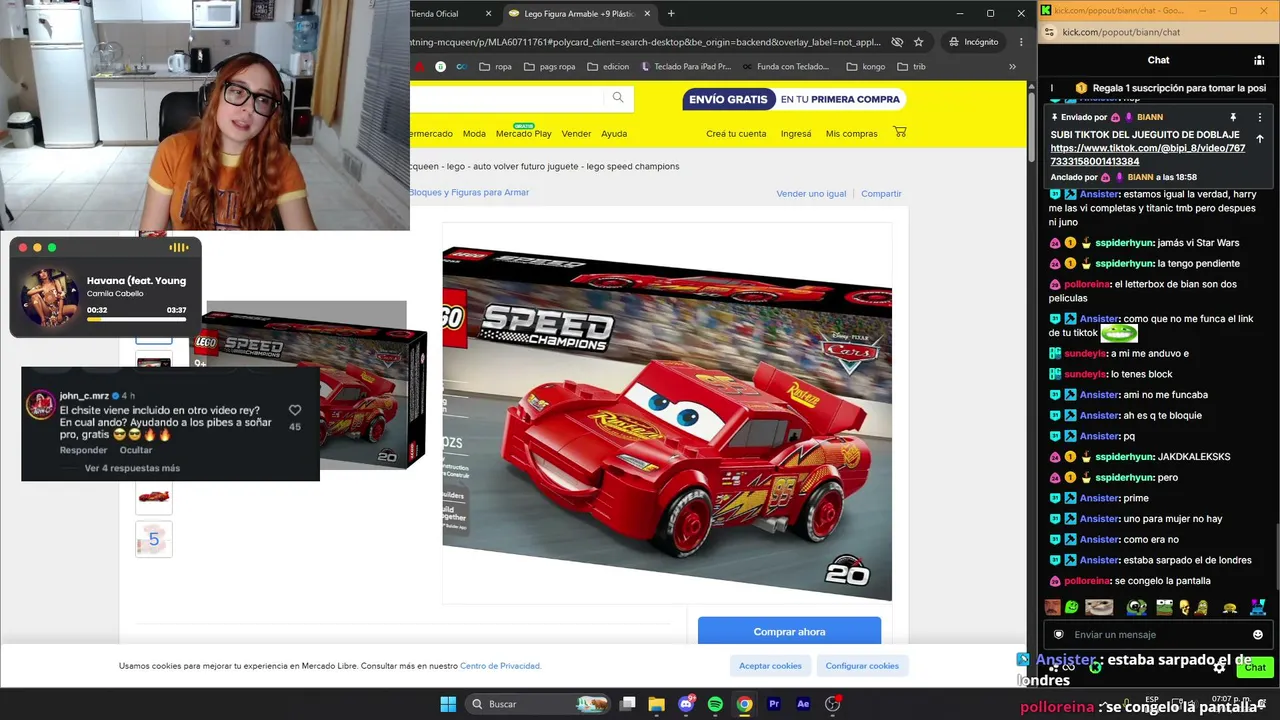Screen dimensions: 1280x720
Task: Click the Incógnito profile button
Action: pyautogui.click(x=973, y=42)
